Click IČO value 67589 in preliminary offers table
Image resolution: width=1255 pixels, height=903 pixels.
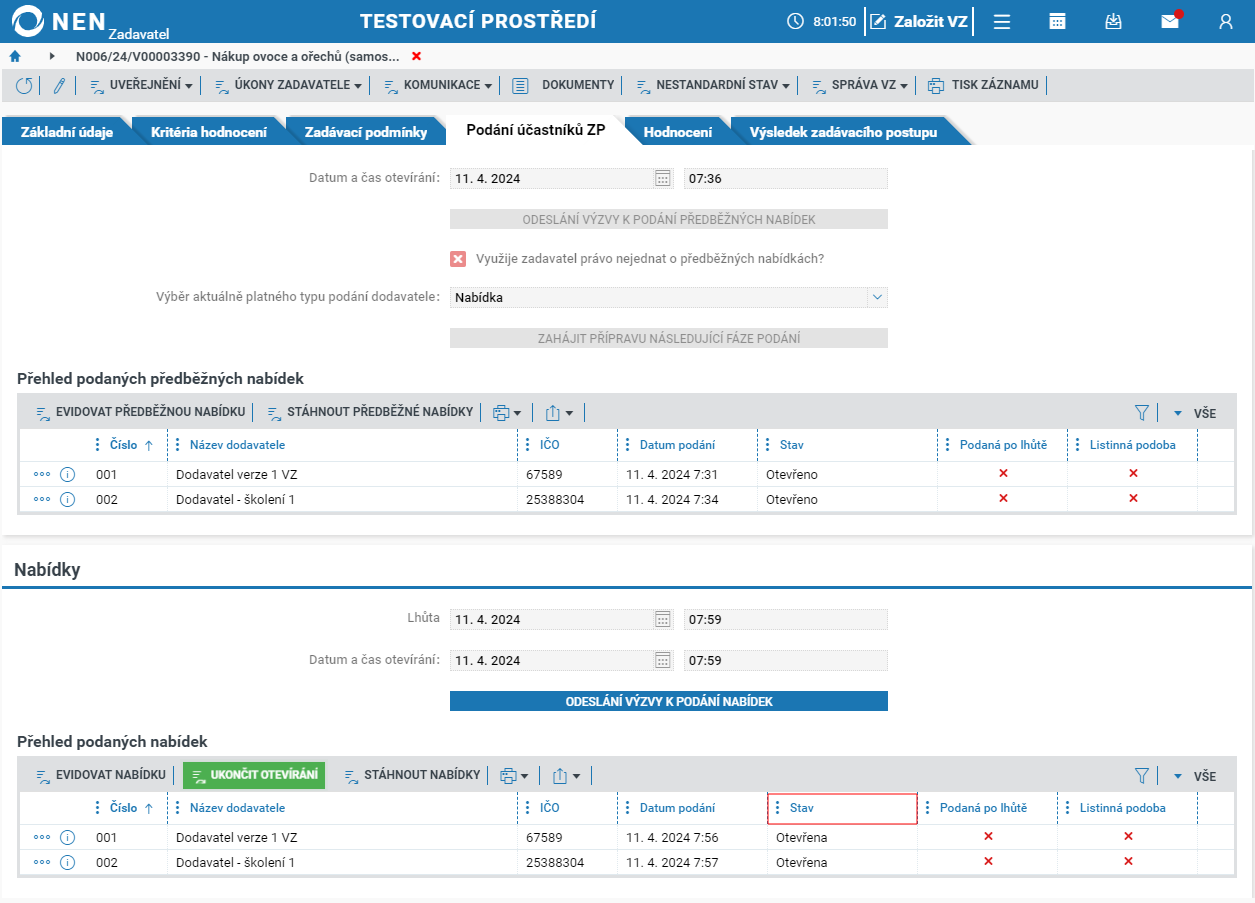pyautogui.click(x=544, y=474)
